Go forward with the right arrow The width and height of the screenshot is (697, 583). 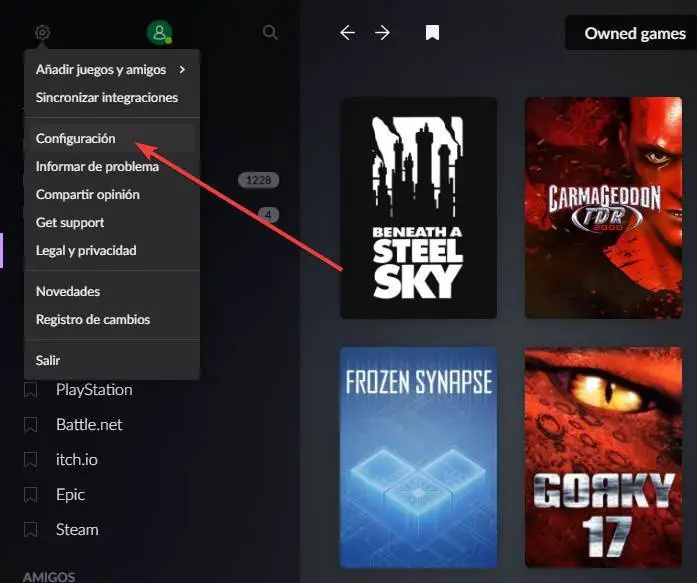tap(382, 32)
